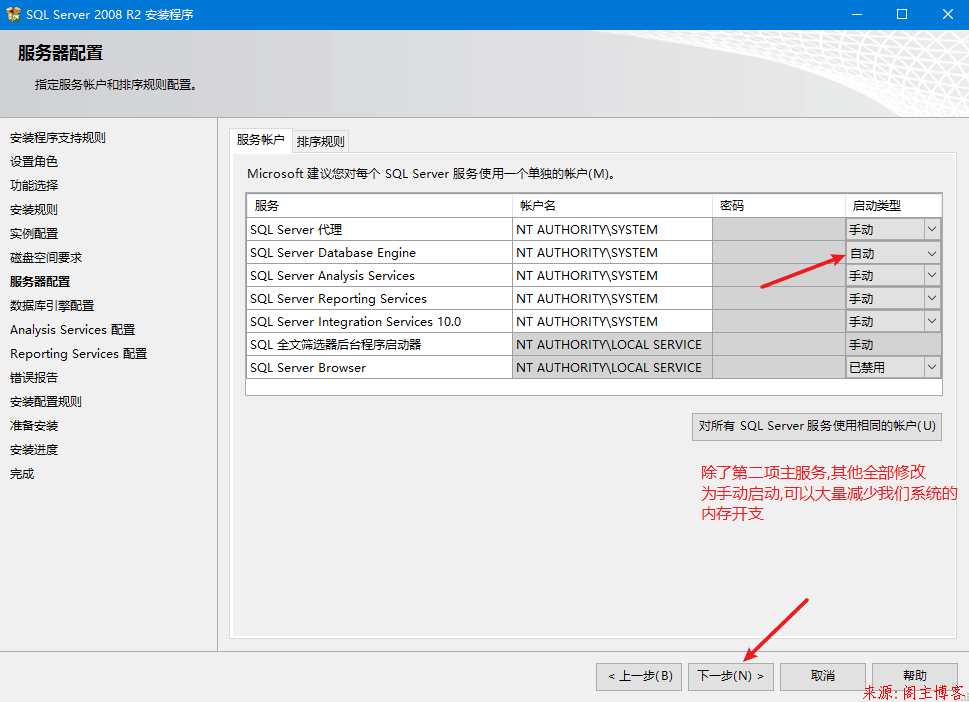Click LOCAL SERVICE account for SQL Server Browser
The width and height of the screenshot is (969, 702).
click(x=612, y=368)
